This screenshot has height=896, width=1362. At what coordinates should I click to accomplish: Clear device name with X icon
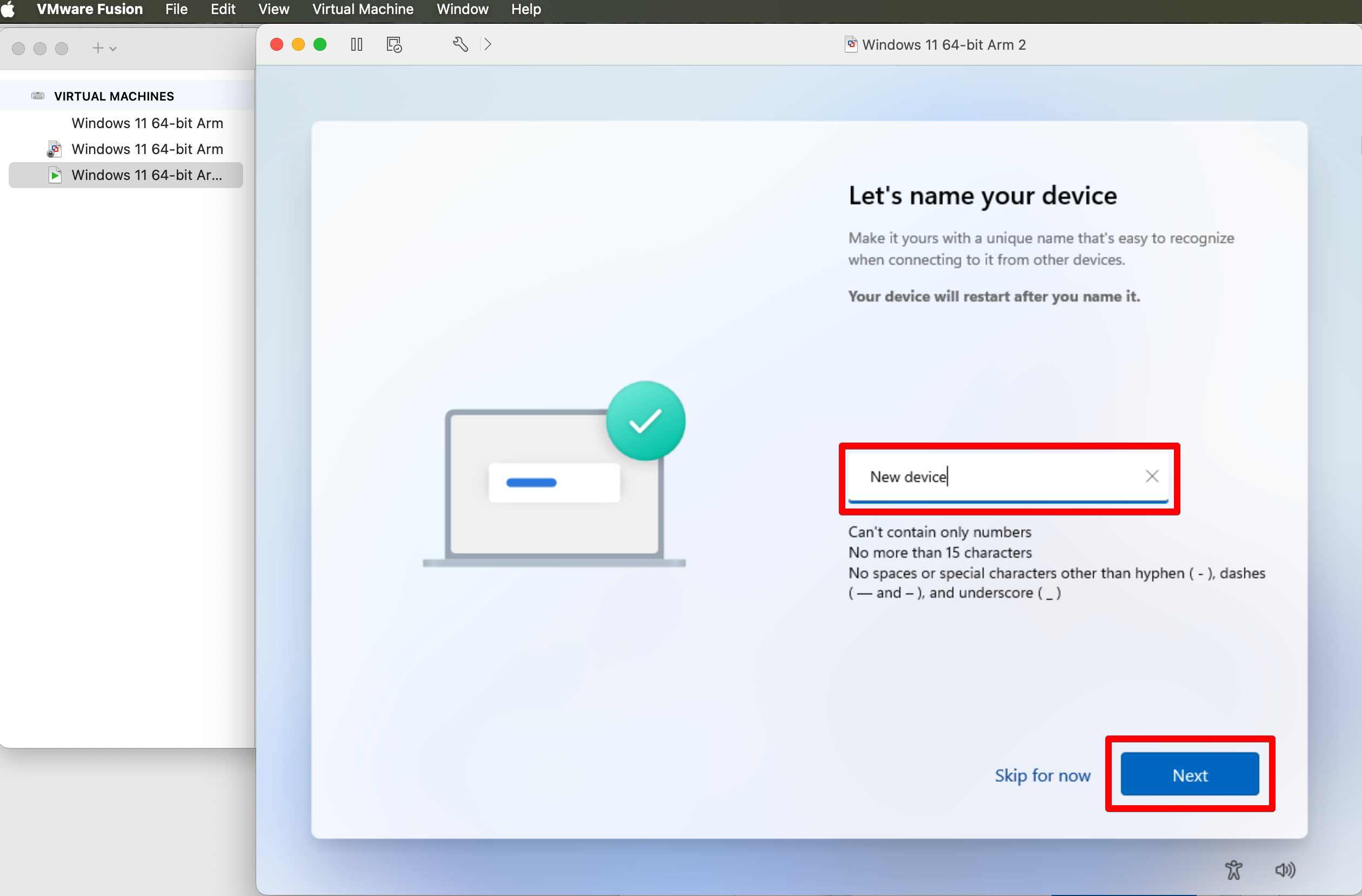(1152, 476)
